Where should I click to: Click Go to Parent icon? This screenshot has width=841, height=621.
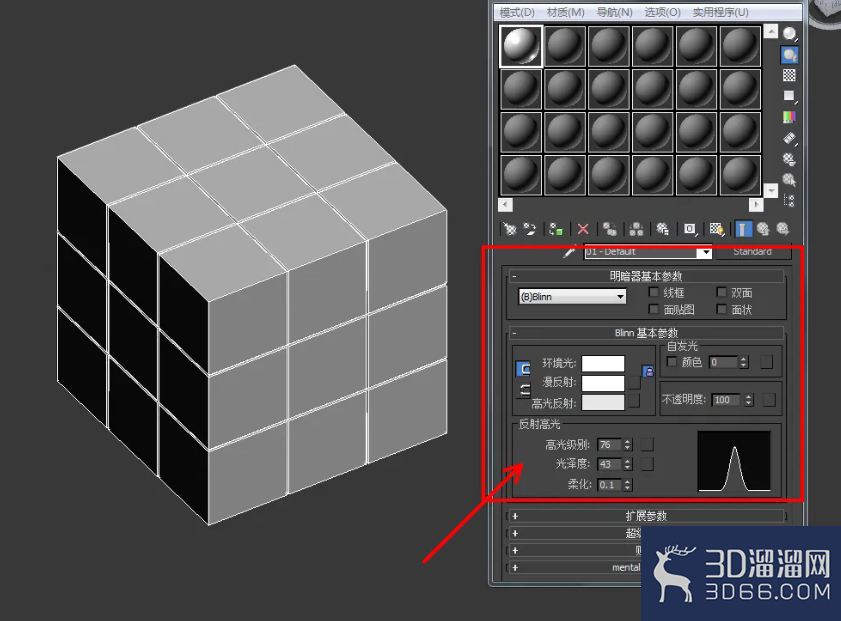click(763, 230)
